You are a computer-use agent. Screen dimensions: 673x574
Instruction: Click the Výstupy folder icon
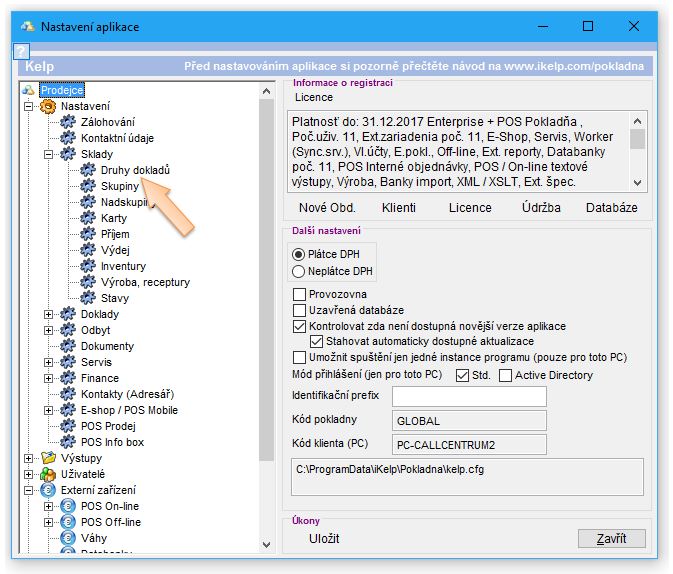pos(47,458)
